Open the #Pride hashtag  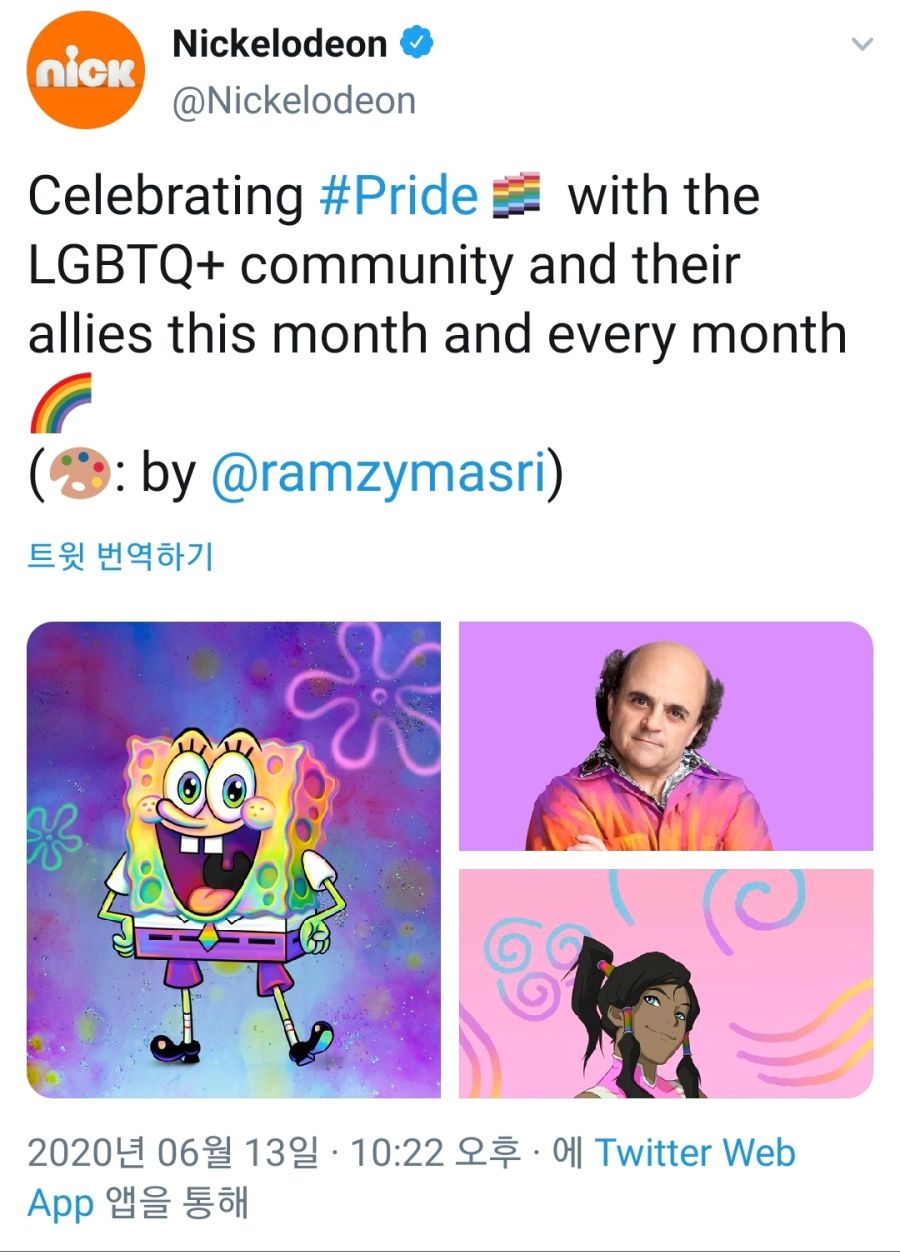pos(399,196)
